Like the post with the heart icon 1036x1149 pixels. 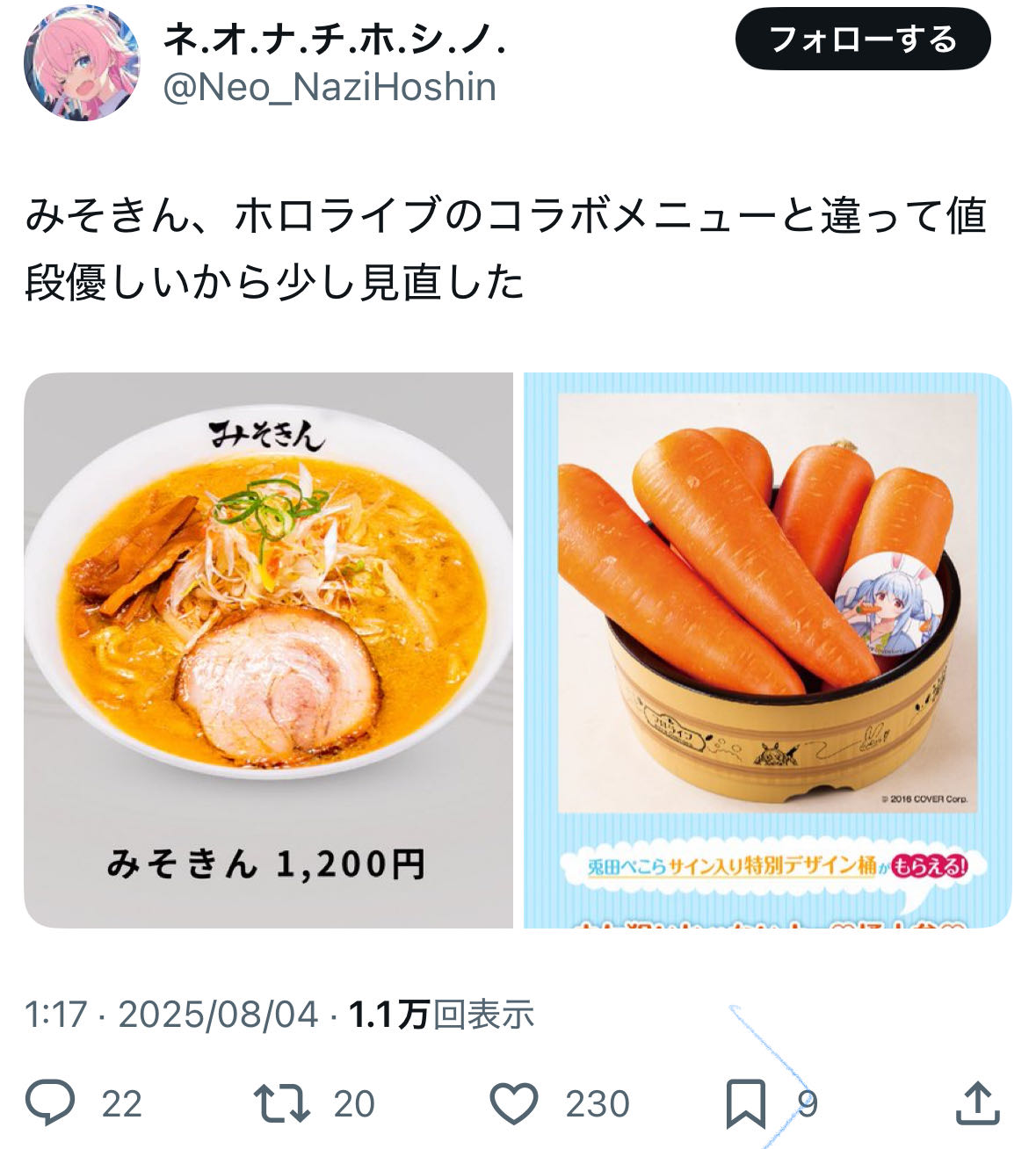[x=513, y=1103]
